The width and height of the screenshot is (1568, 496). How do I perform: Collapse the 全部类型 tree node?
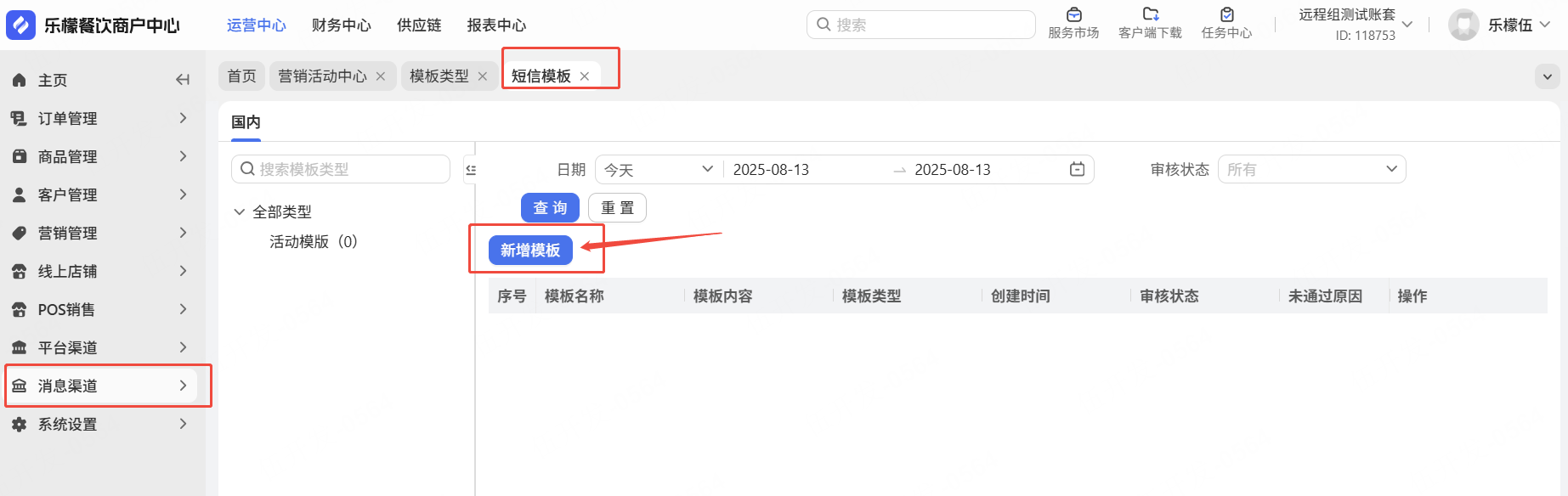(240, 211)
